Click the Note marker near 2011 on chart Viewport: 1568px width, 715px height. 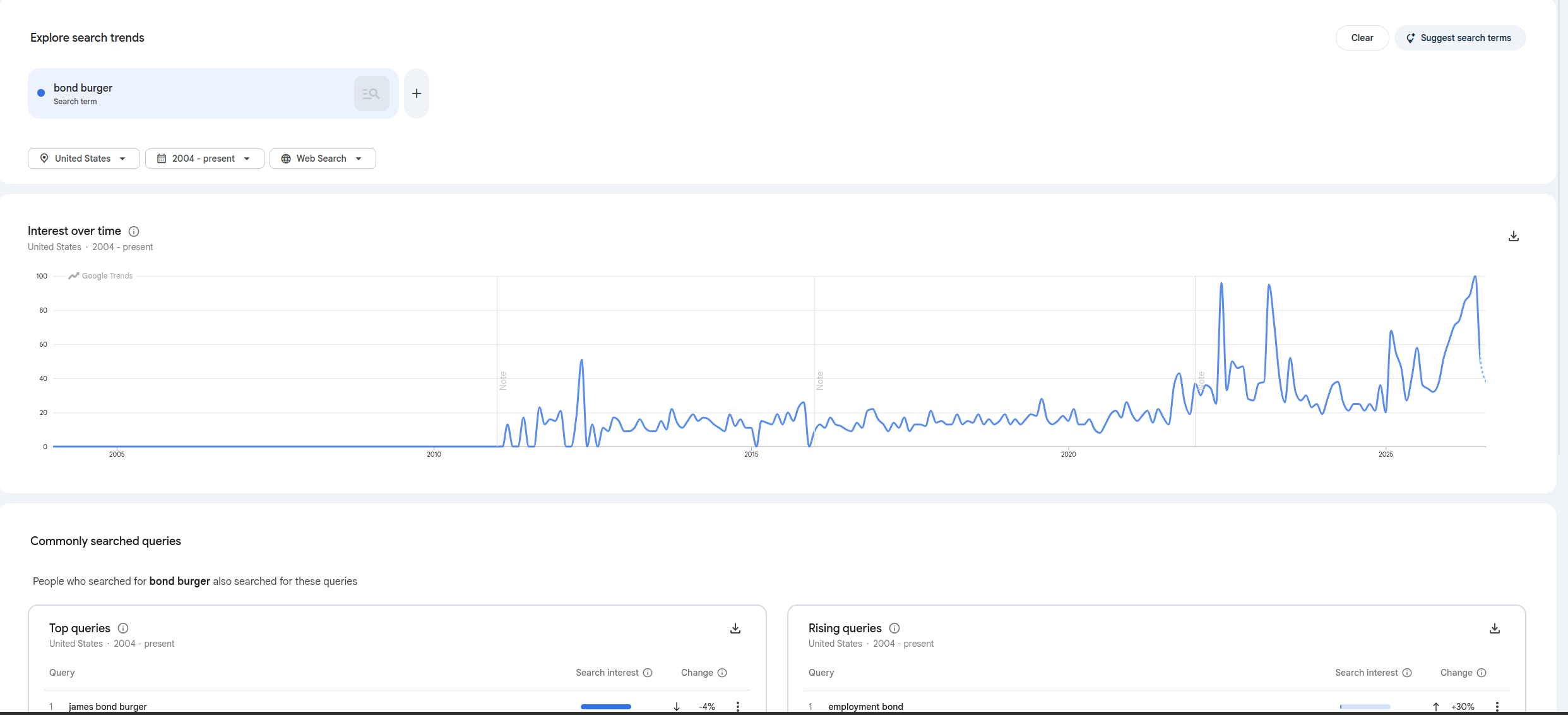[503, 381]
